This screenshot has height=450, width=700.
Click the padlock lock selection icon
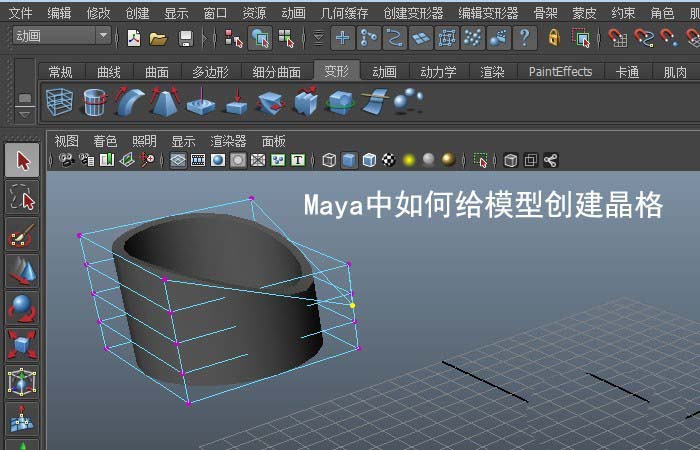(x=554, y=38)
